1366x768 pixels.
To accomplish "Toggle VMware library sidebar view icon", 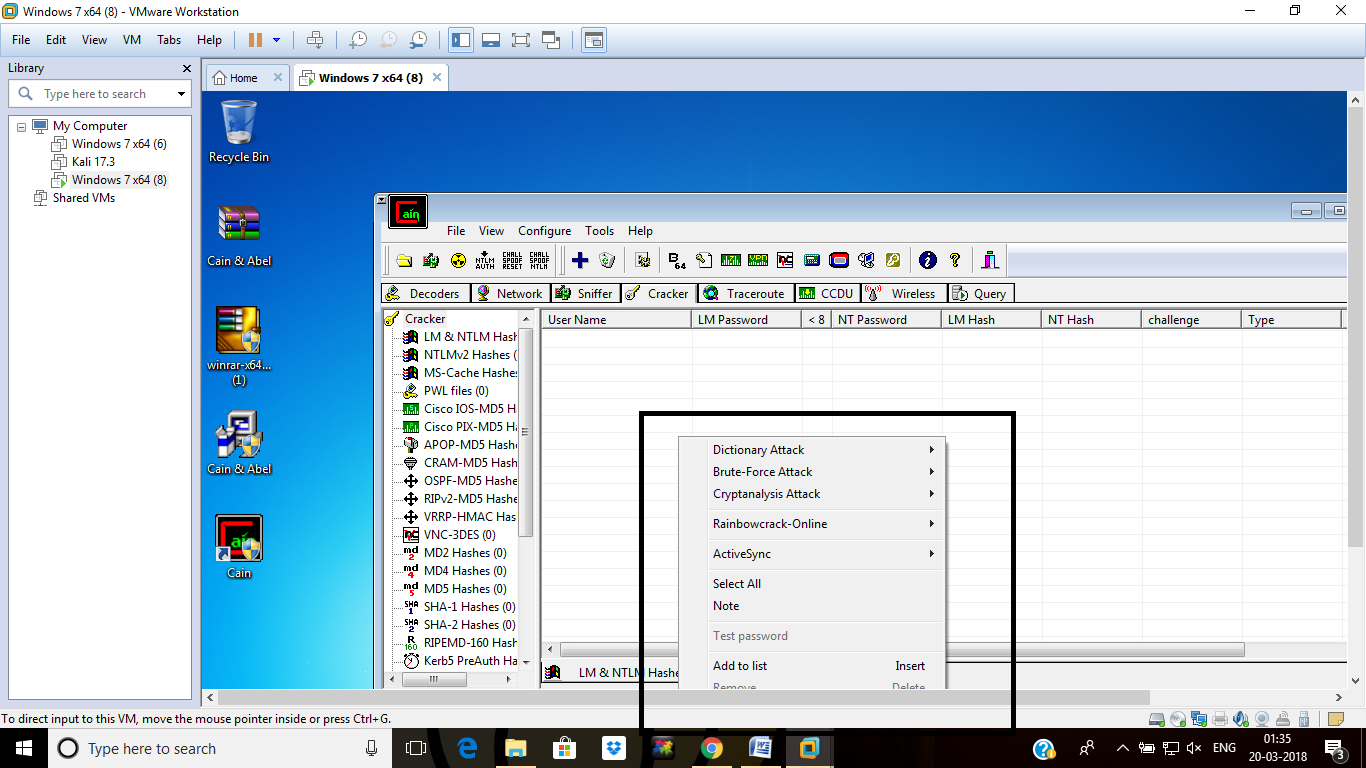I will point(461,40).
